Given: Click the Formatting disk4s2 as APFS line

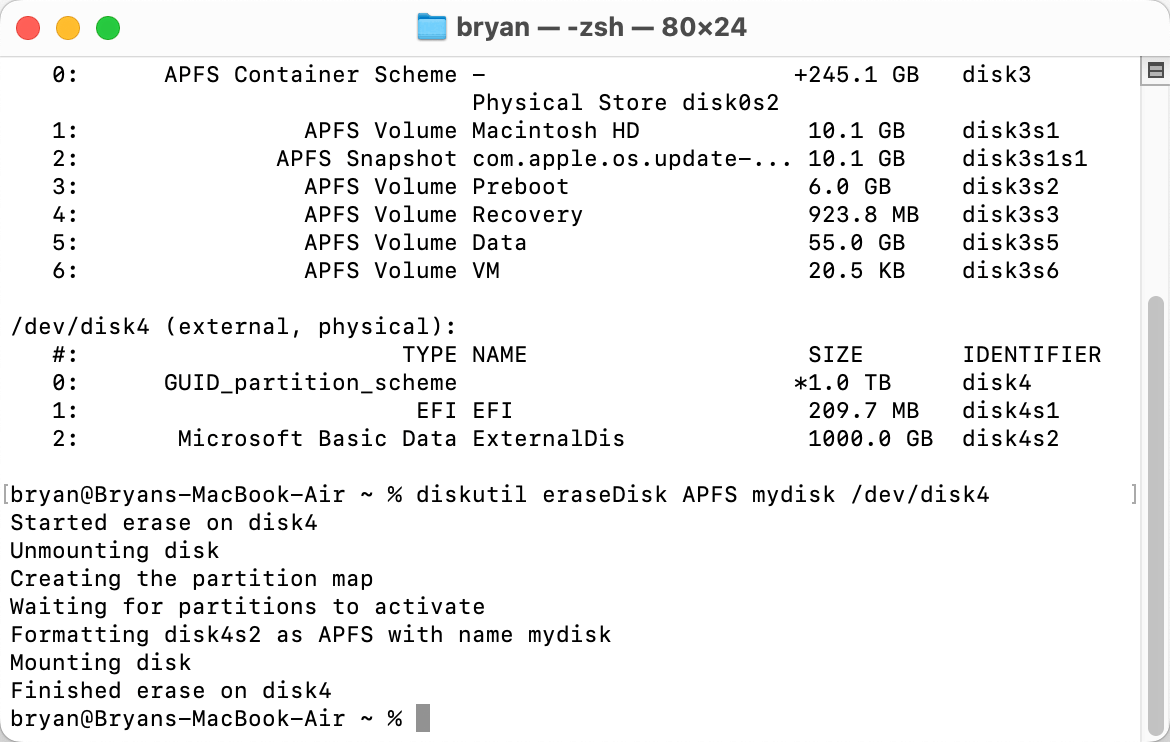Looking at the screenshot, I should click(310, 634).
